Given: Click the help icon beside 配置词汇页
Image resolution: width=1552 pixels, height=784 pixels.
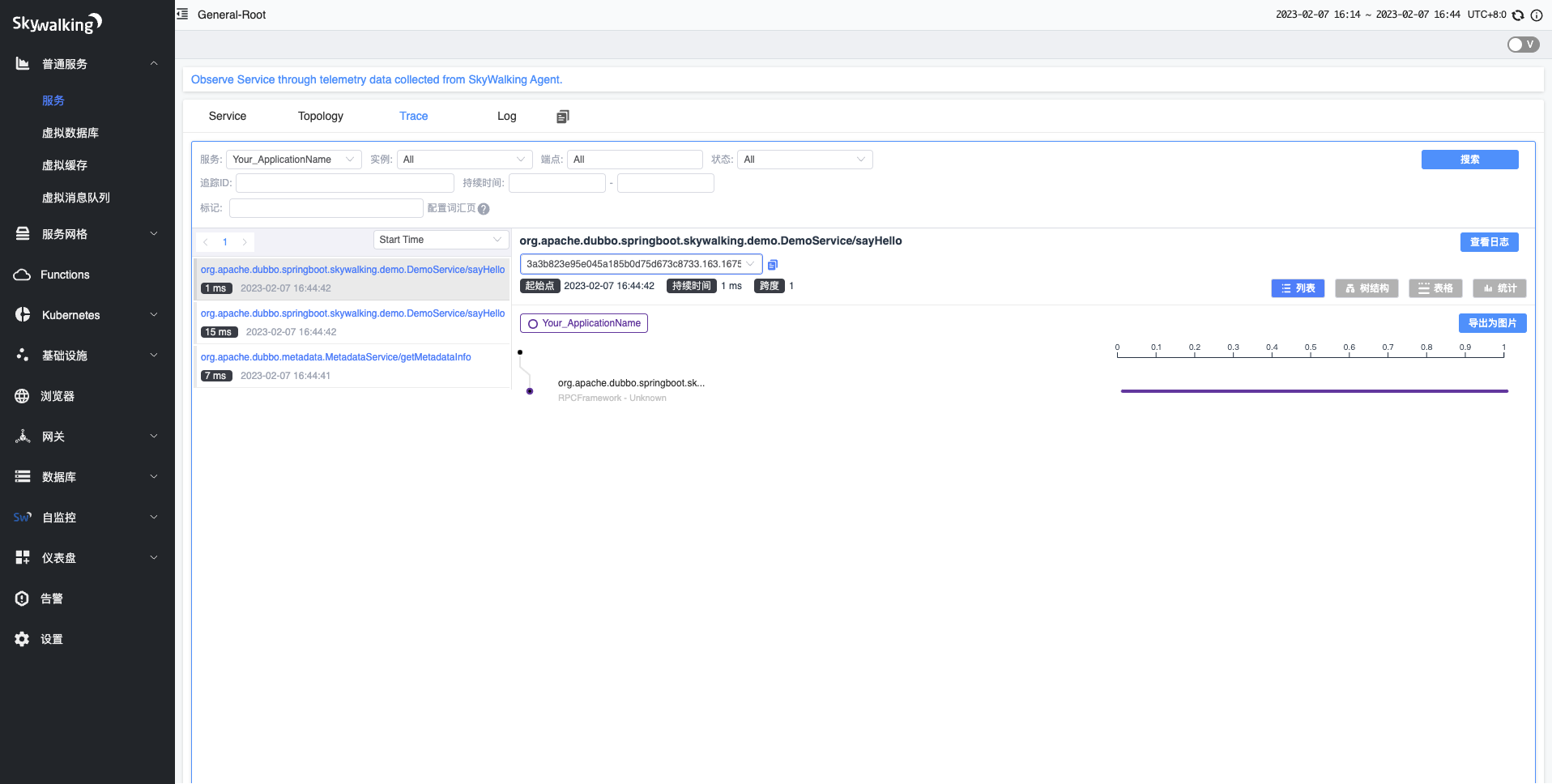Looking at the screenshot, I should 484,209.
